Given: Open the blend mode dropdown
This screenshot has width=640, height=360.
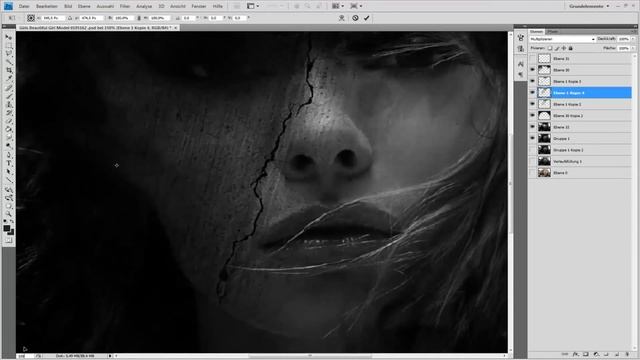Looking at the screenshot, I should click(x=562, y=39).
